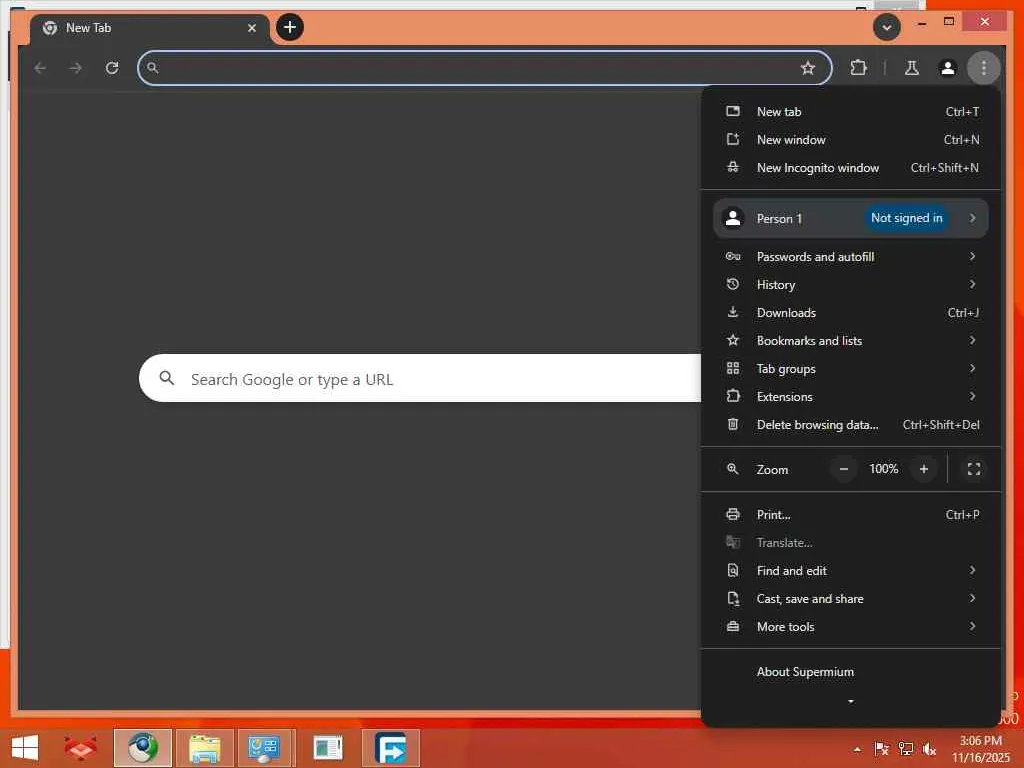Close the New Tab tab

[x=252, y=28]
